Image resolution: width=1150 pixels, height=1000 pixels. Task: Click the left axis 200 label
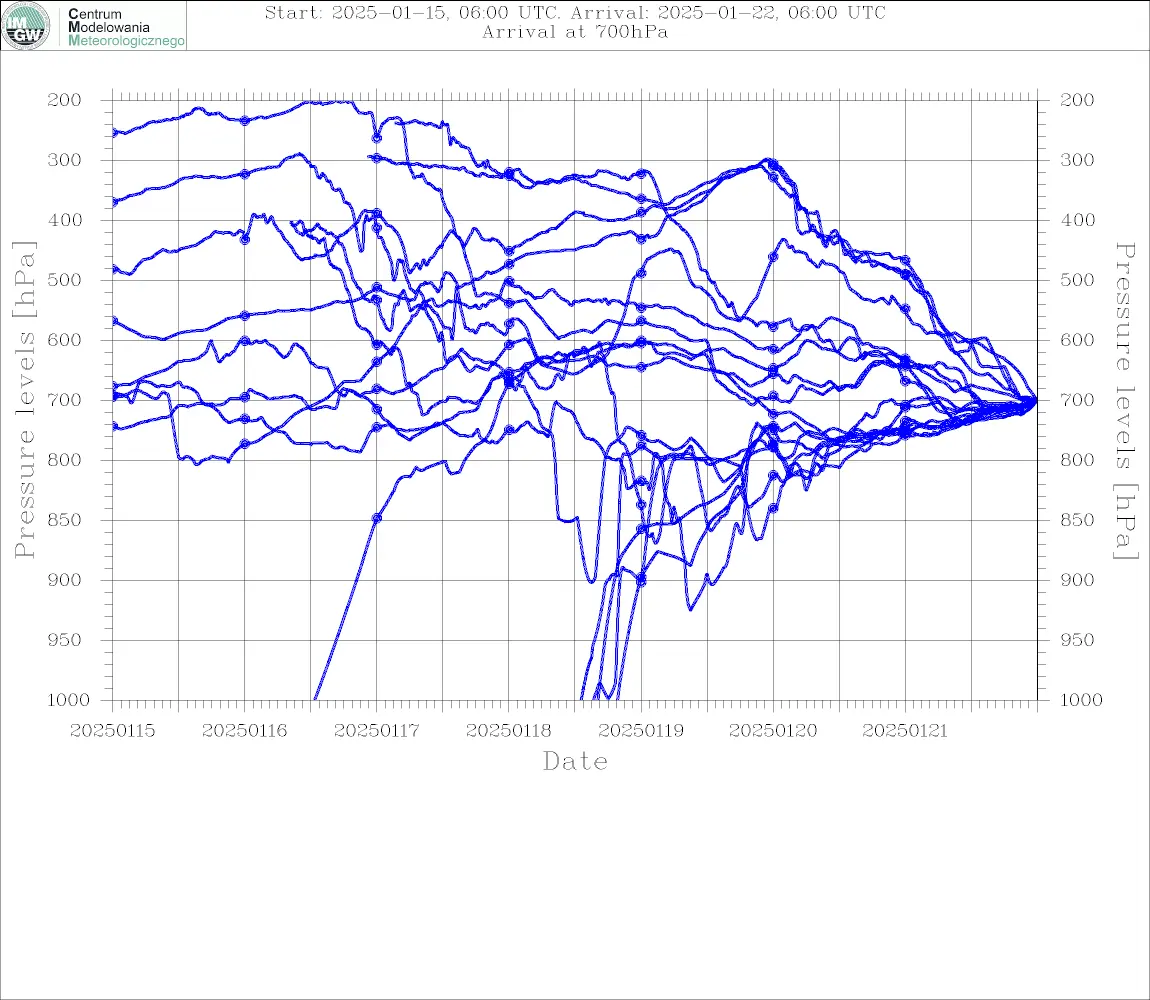point(65,100)
